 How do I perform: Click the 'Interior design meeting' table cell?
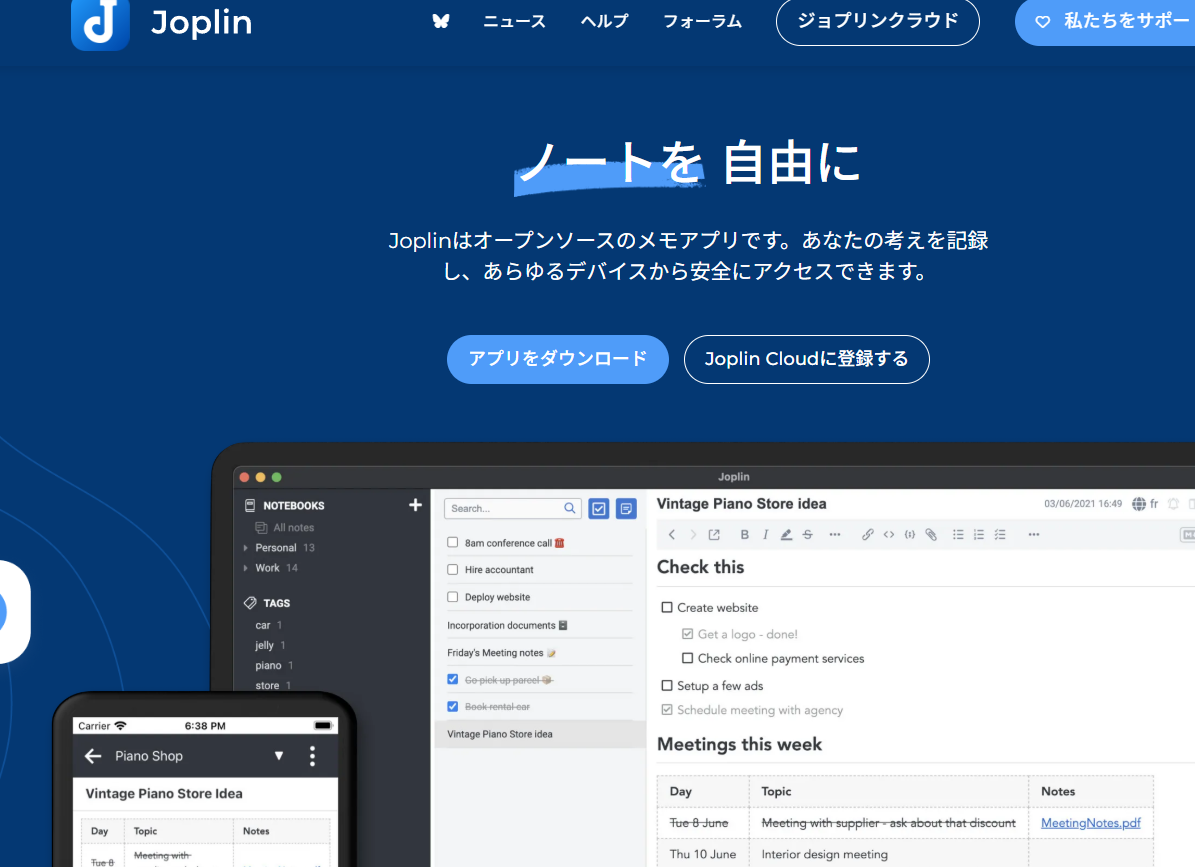click(889, 854)
